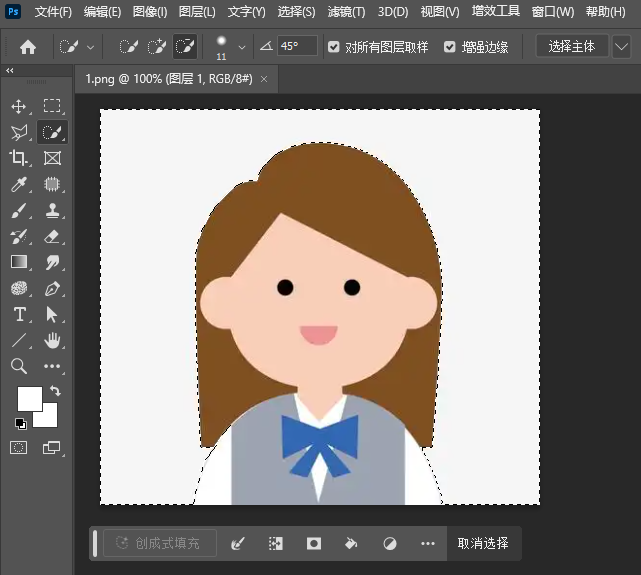Screen dimensions: 641x575
Task: Select the Pen tool
Action: click(x=52, y=289)
